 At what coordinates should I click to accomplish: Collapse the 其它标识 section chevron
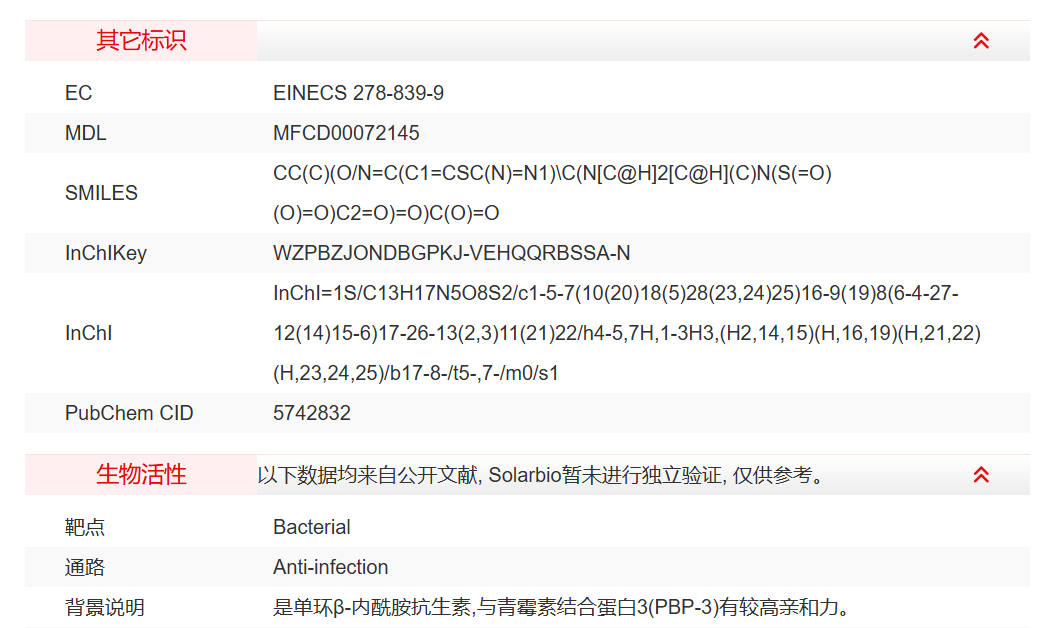click(981, 41)
